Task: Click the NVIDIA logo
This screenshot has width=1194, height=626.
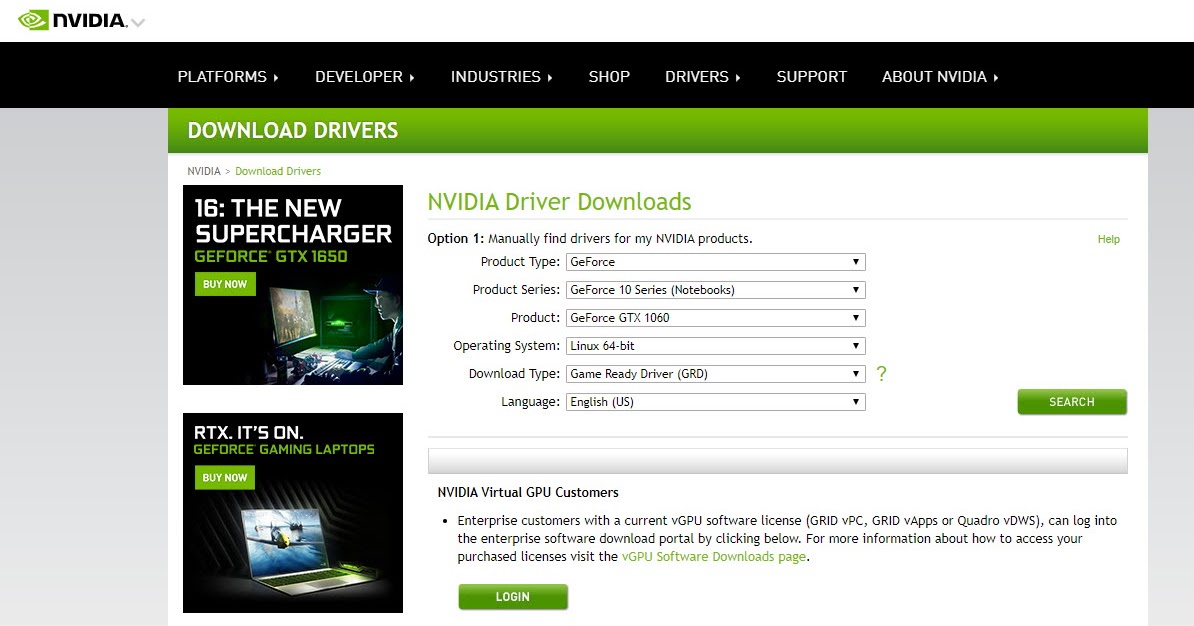Action: [72, 21]
